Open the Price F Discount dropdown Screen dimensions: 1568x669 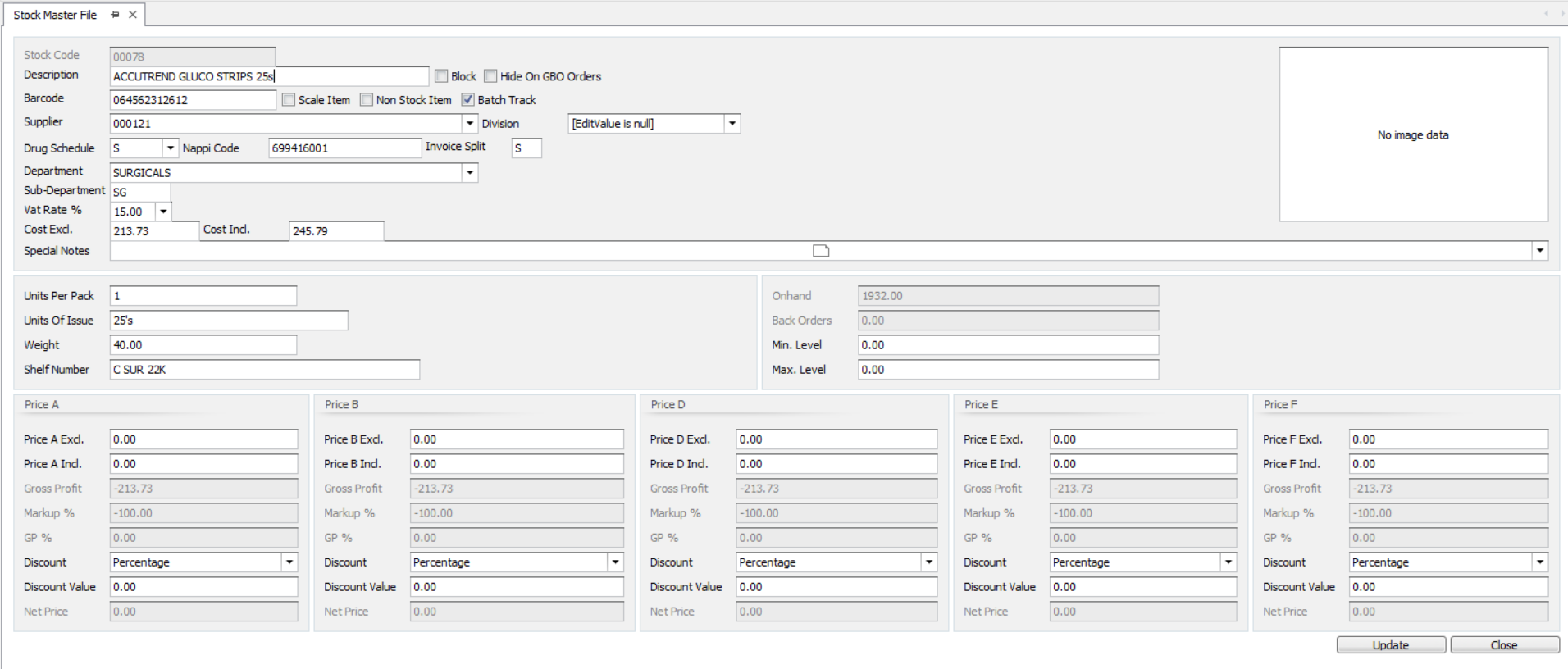(x=1540, y=562)
